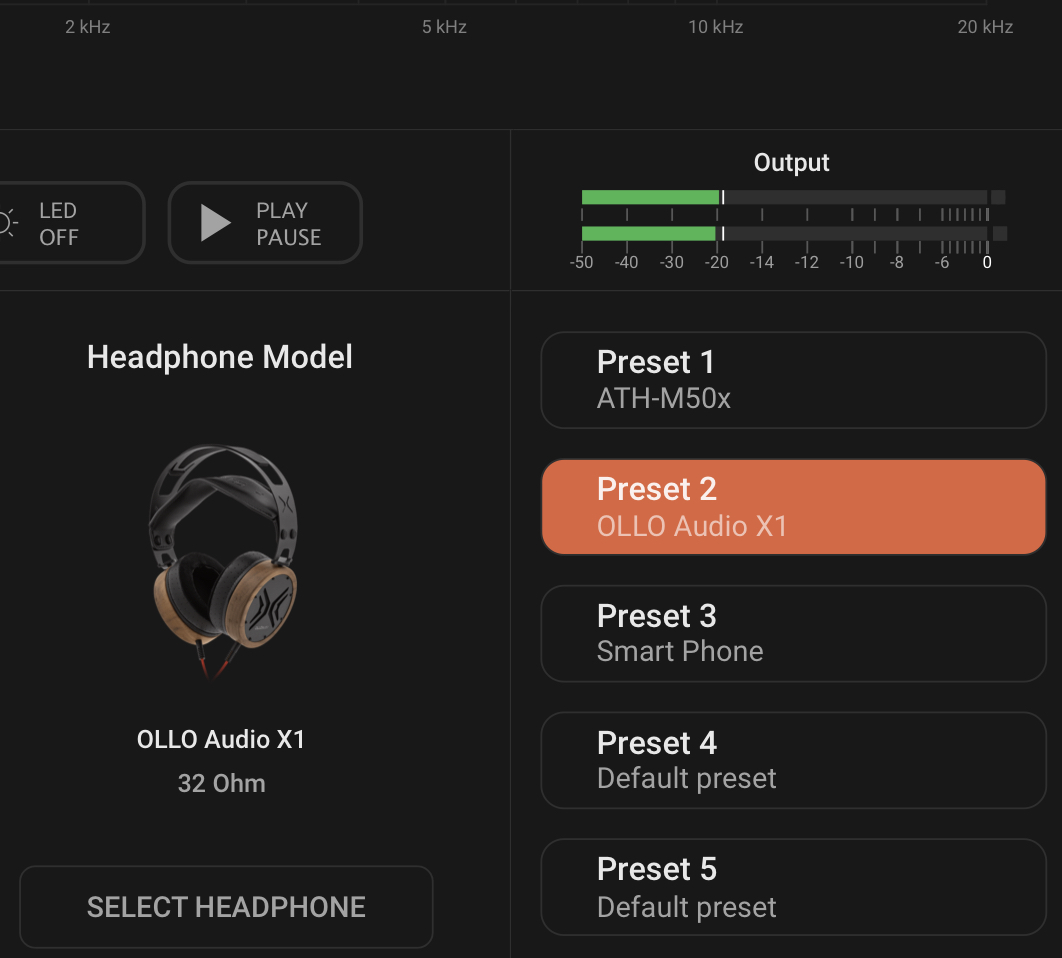The image size is (1062, 958).
Task: Click the lower channel clip indicator square
Action: click(x=998, y=234)
